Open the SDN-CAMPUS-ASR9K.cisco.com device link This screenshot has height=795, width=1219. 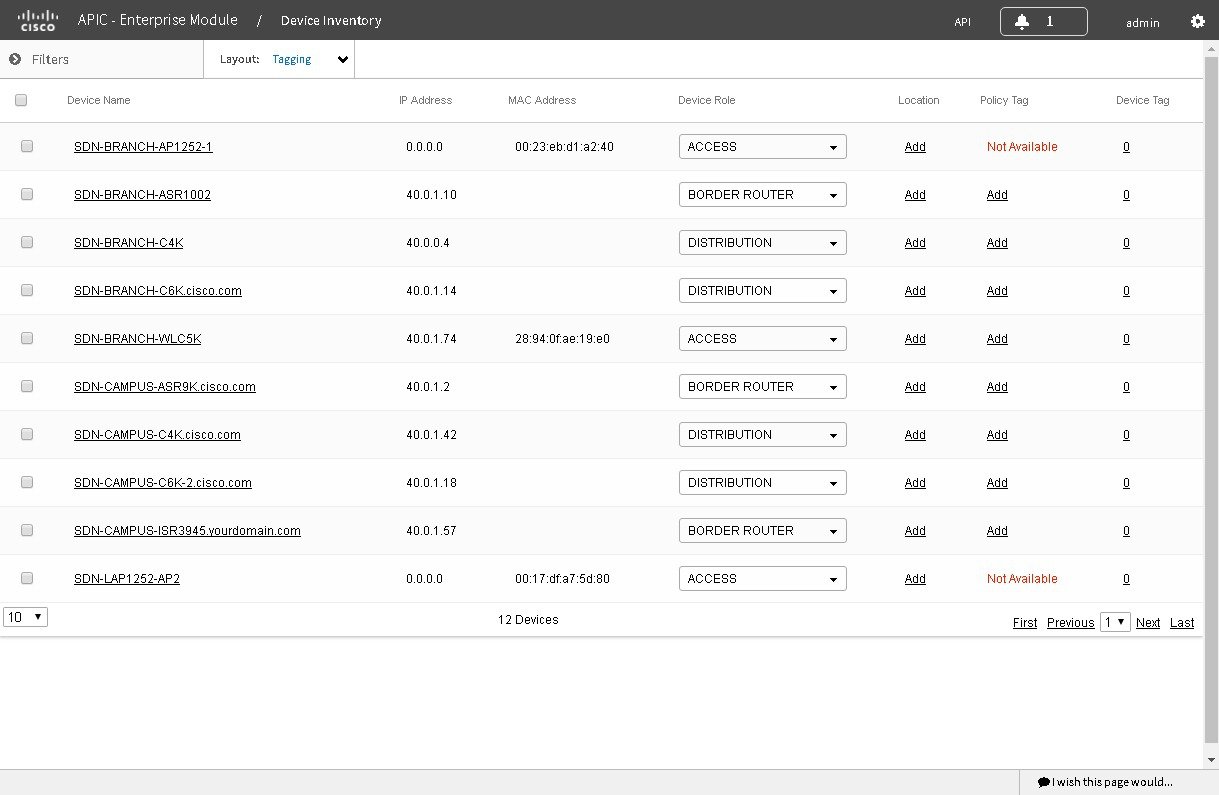tap(165, 387)
